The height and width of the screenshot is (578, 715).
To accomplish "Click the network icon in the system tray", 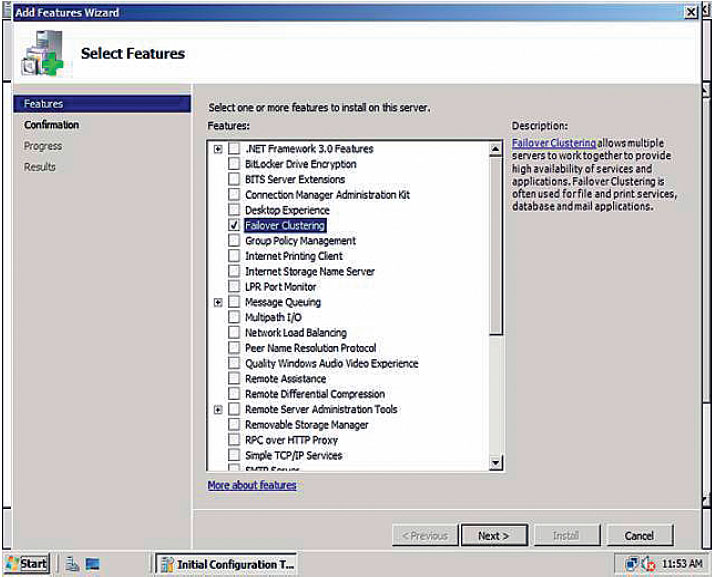I will pyautogui.click(x=631, y=564).
